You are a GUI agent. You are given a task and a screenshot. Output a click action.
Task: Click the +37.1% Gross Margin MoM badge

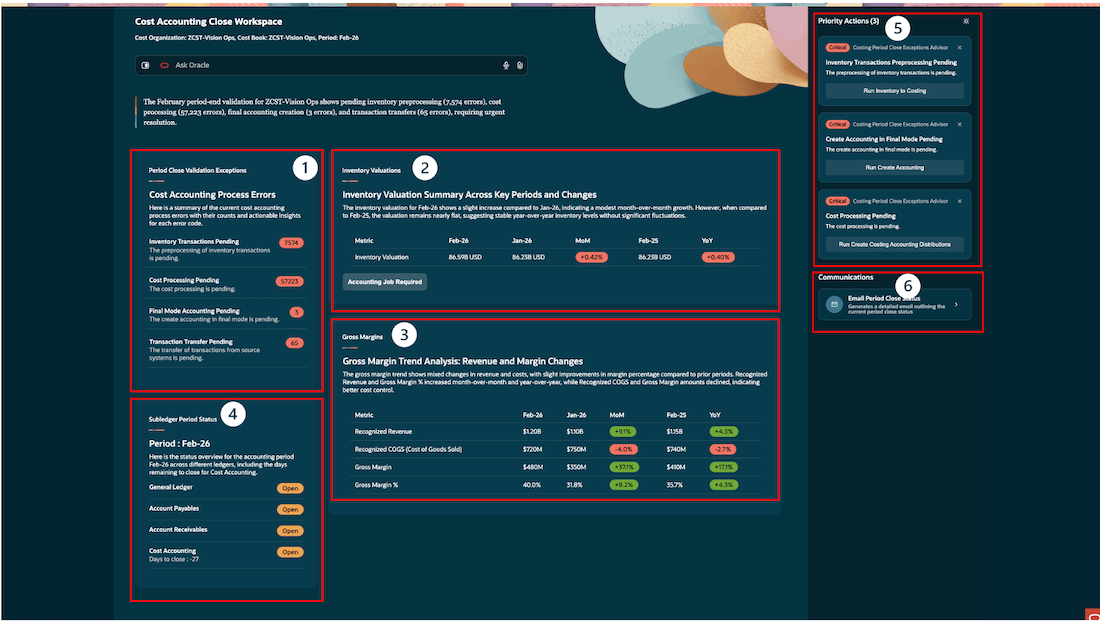point(624,467)
